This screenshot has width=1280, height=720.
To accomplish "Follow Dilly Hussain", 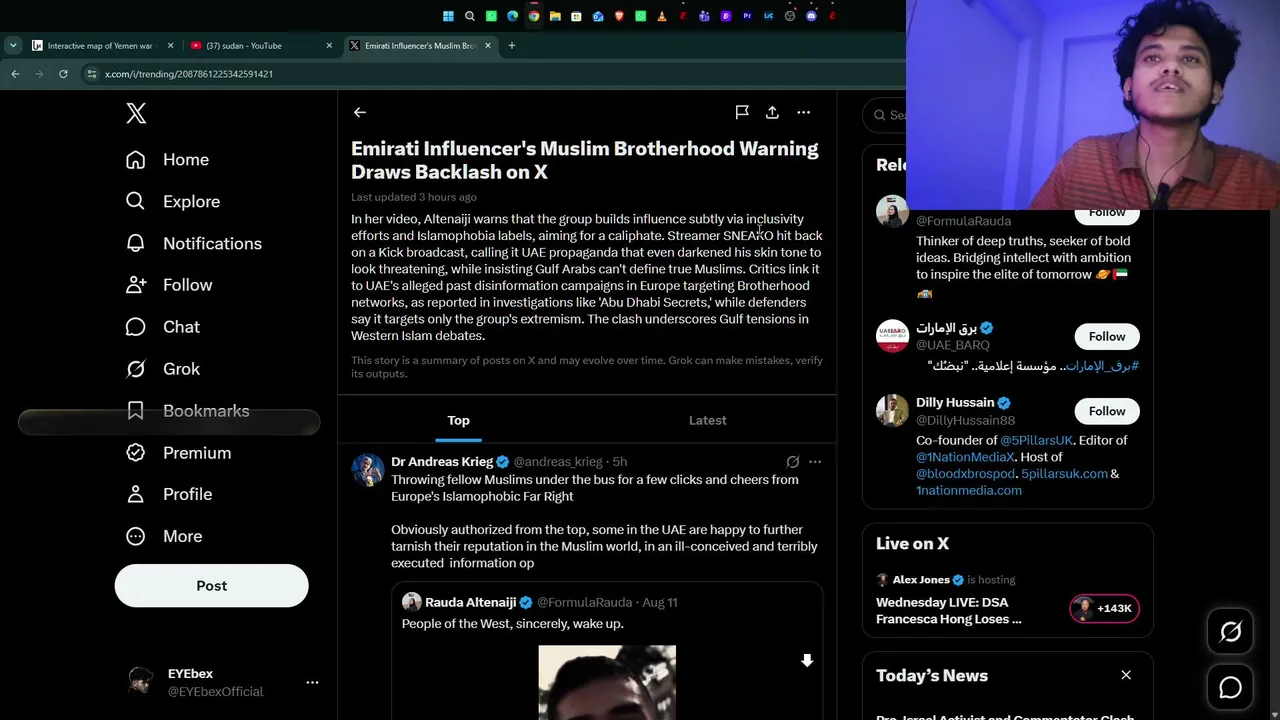I will coord(1107,411).
